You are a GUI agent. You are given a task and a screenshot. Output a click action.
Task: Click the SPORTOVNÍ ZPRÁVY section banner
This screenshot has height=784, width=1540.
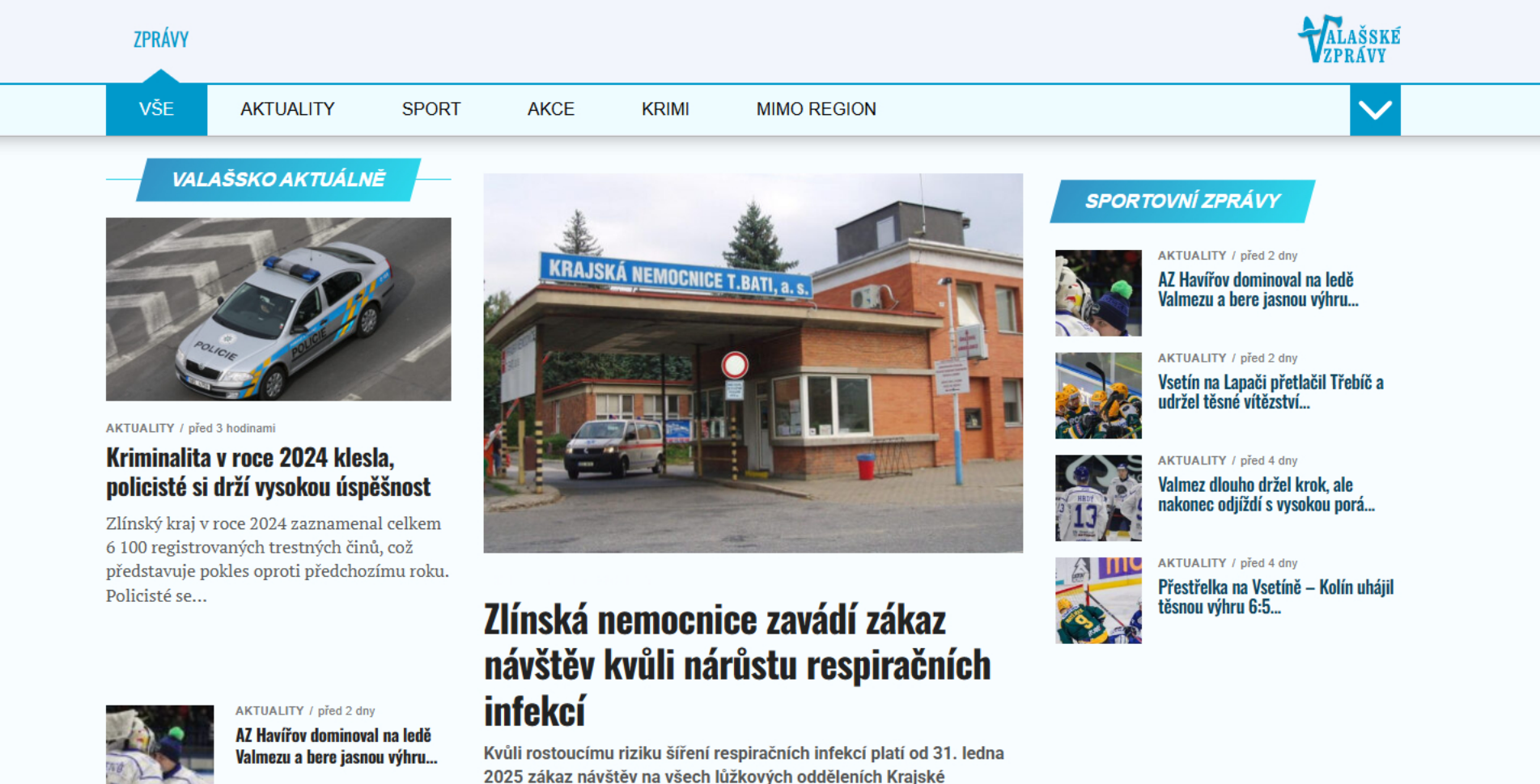(1183, 199)
